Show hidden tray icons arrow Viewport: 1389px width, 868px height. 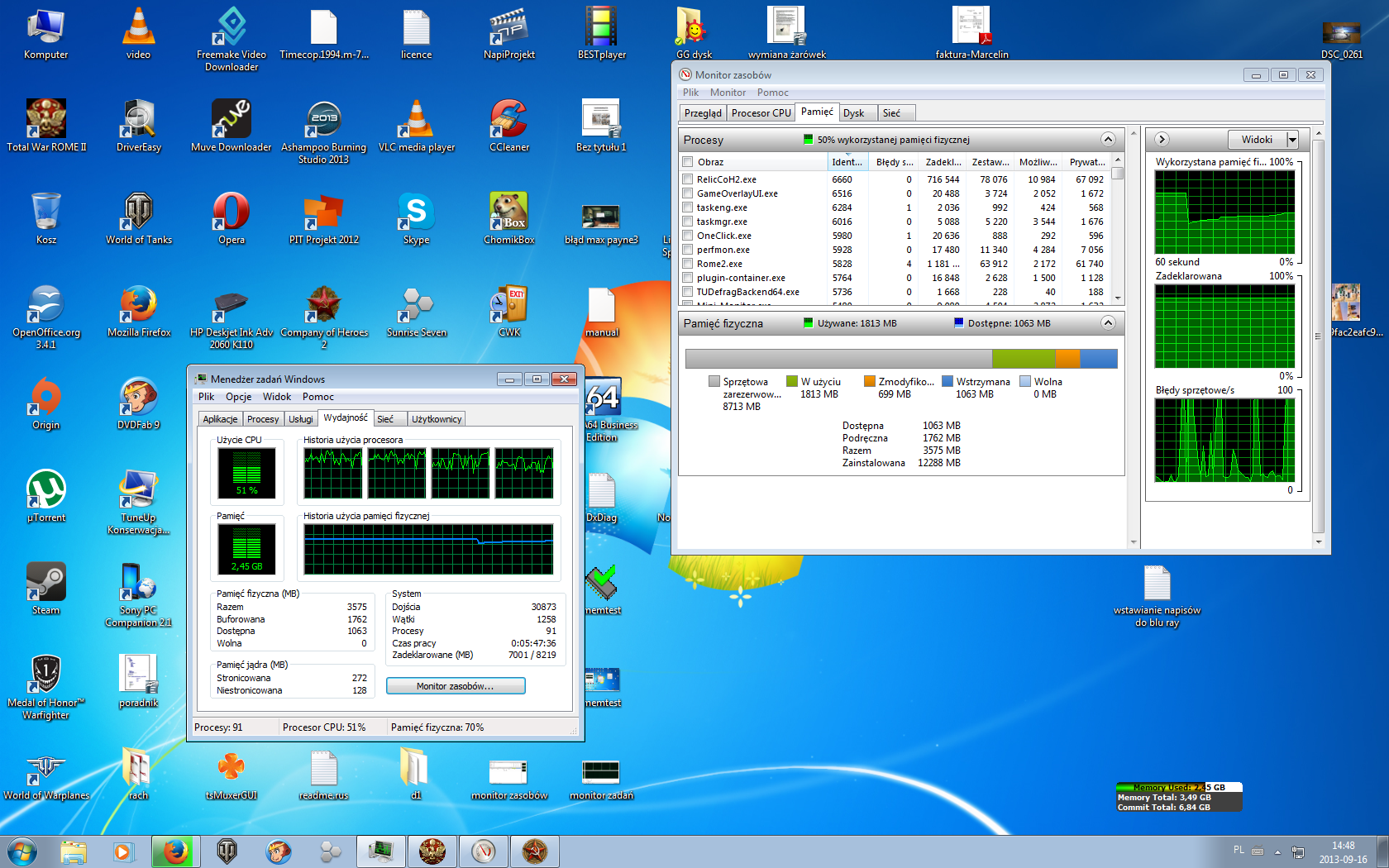pyautogui.click(x=1277, y=851)
